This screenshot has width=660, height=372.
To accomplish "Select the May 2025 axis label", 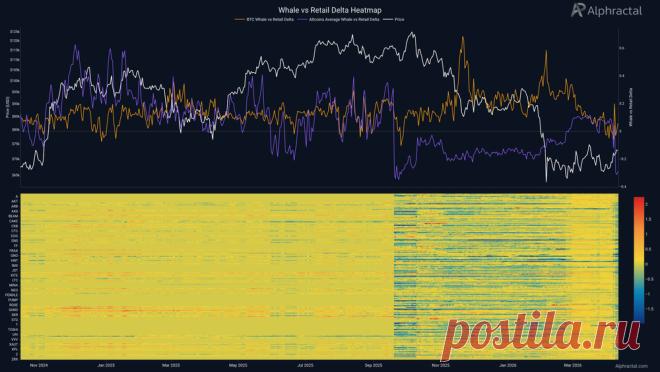I will (x=238, y=365).
